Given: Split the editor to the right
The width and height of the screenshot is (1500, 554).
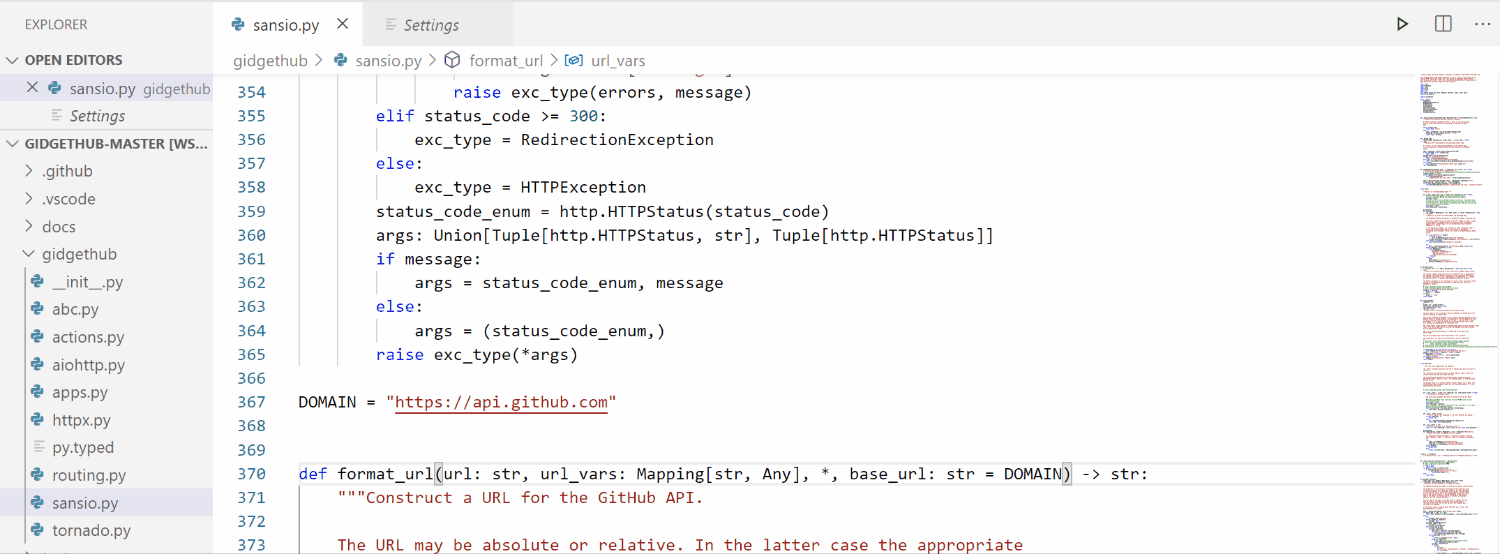Looking at the screenshot, I should 1443,24.
